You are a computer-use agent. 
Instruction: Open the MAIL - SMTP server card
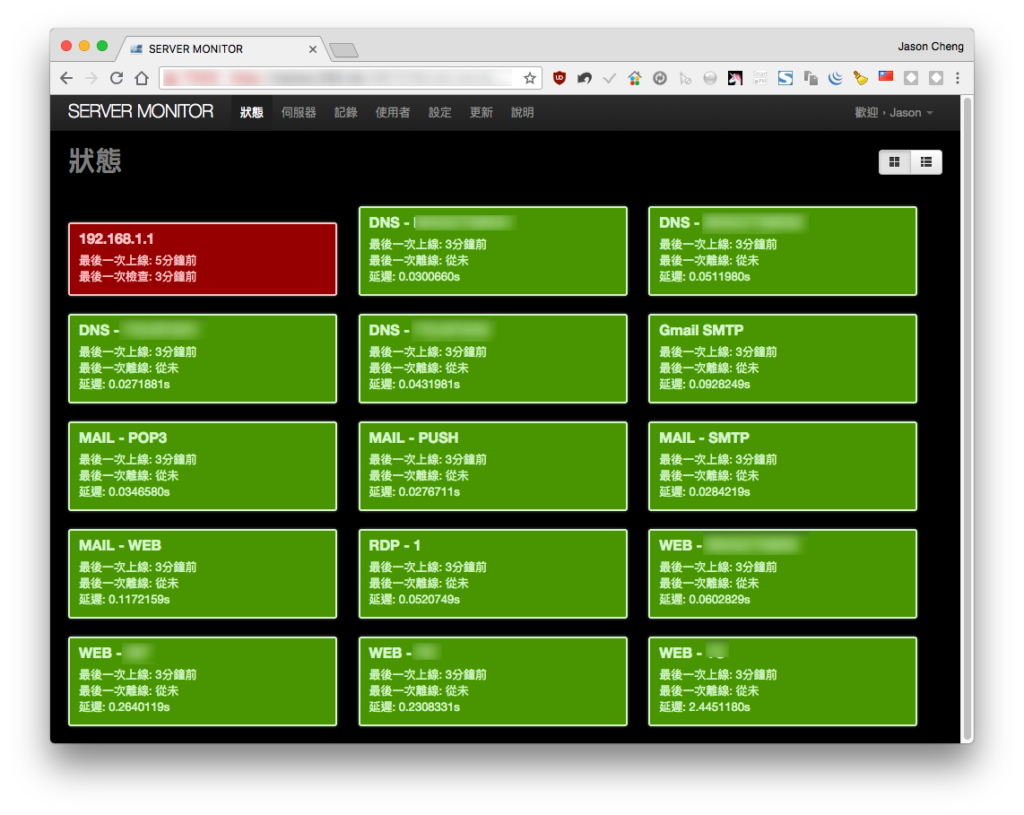[782, 466]
